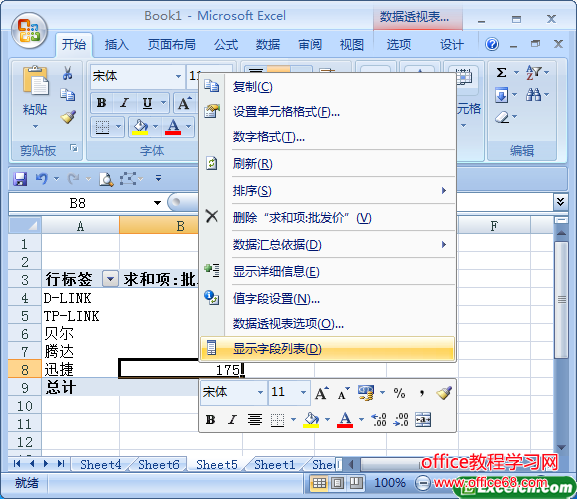Click the ribbon borders icon
This screenshot has height=499, width=577.
102,127
